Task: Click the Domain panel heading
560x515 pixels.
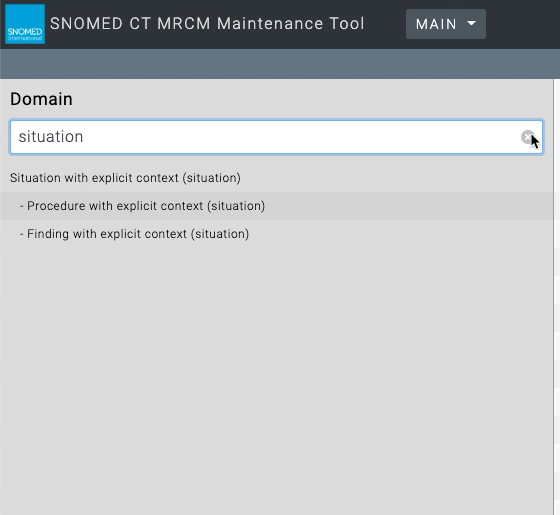Action: (x=41, y=99)
